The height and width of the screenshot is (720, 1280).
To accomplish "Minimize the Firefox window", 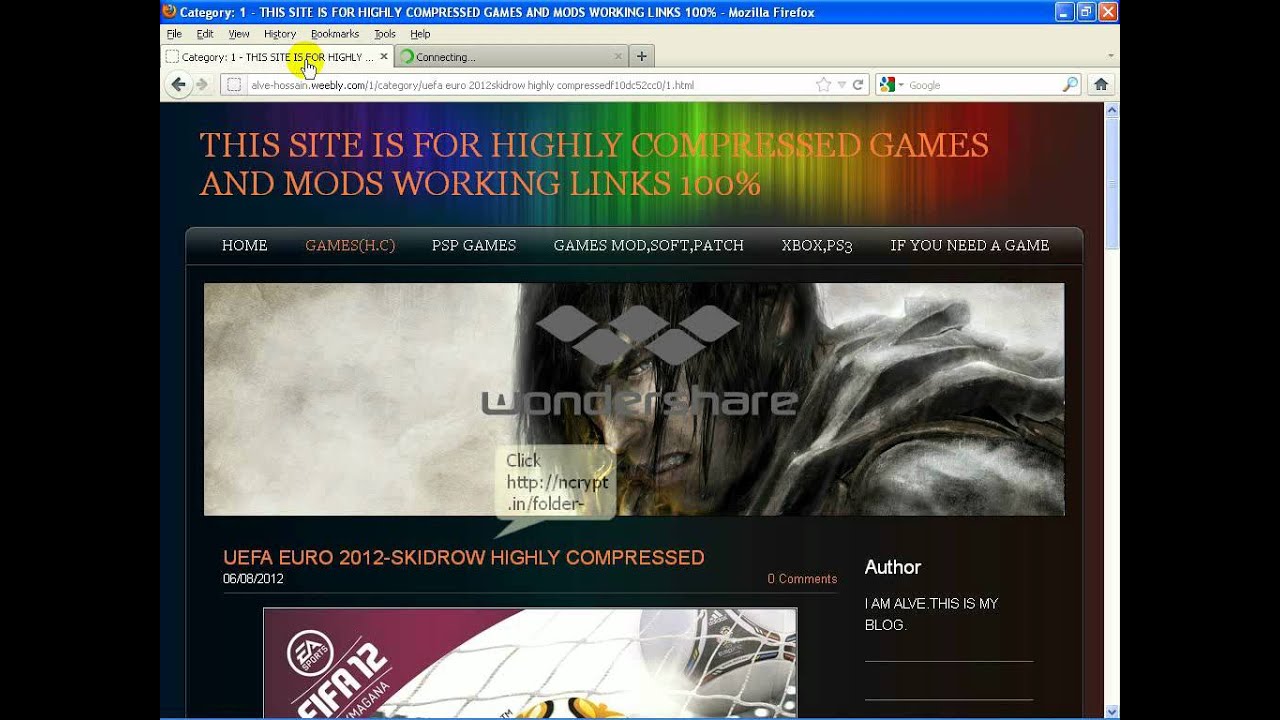I will [x=1065, y=12].
